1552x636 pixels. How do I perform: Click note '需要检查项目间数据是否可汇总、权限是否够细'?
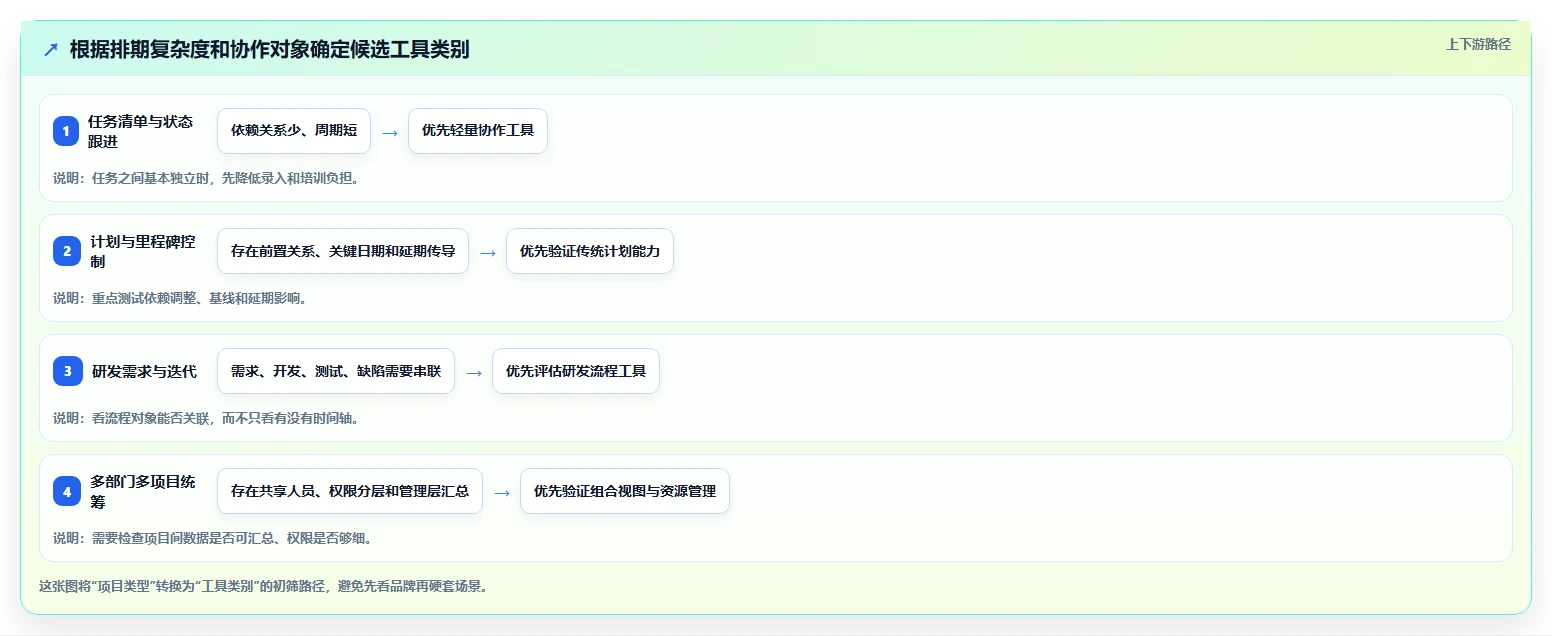213,538
